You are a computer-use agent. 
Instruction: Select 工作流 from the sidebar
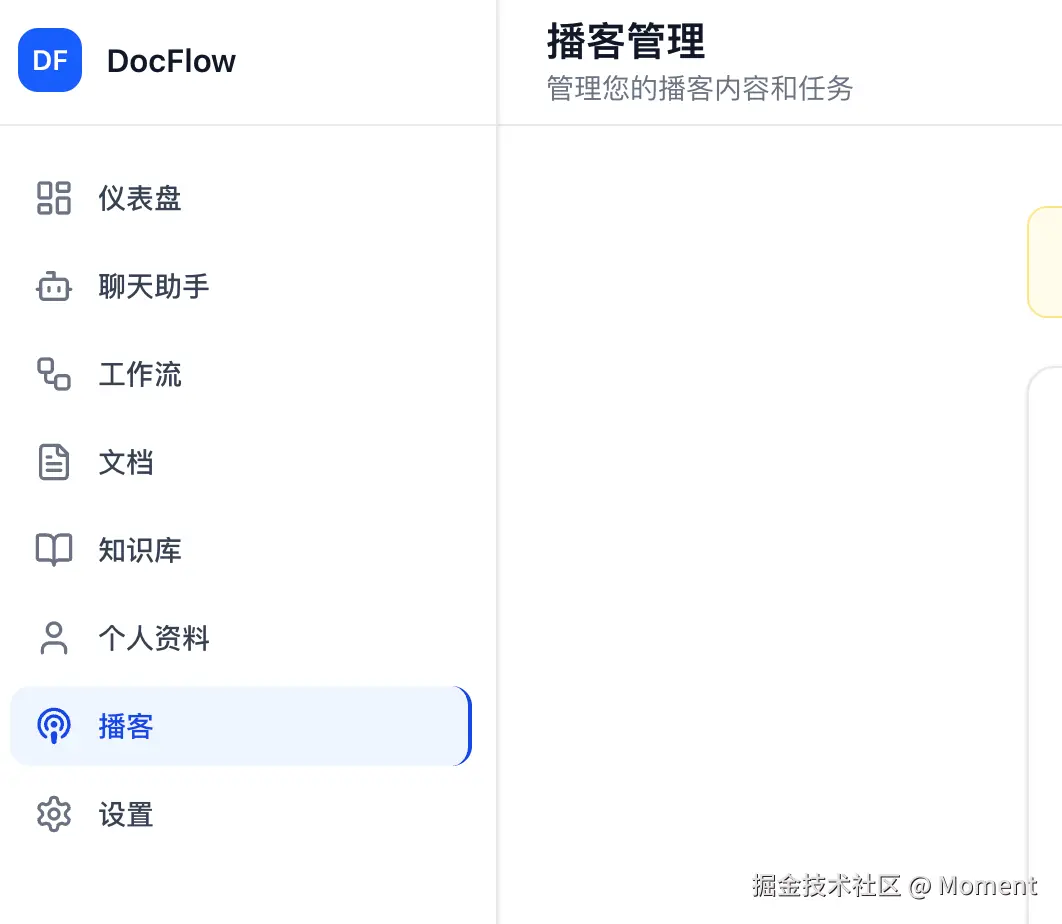pos(140,375)
